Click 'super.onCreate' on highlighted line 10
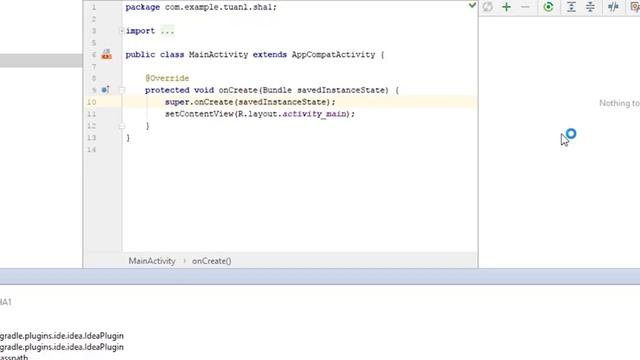The width and height of the screenshot is (640, 360). click(x=199, y=102)
